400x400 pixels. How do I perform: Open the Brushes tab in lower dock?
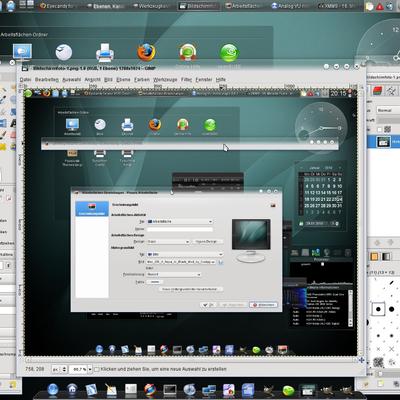click(374, 256)
